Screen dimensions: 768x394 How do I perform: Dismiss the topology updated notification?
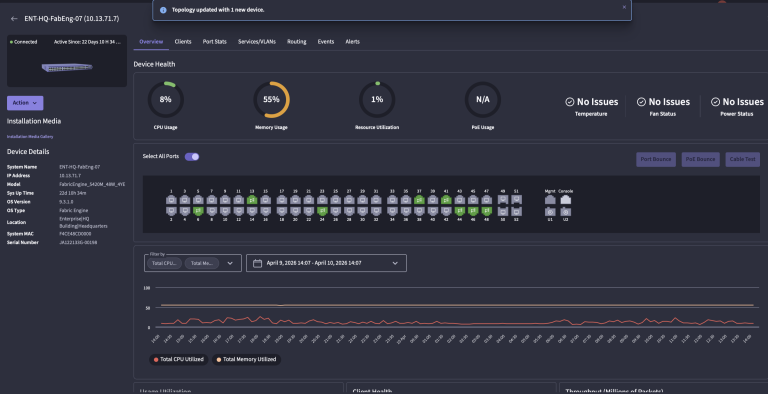[624, 7]
